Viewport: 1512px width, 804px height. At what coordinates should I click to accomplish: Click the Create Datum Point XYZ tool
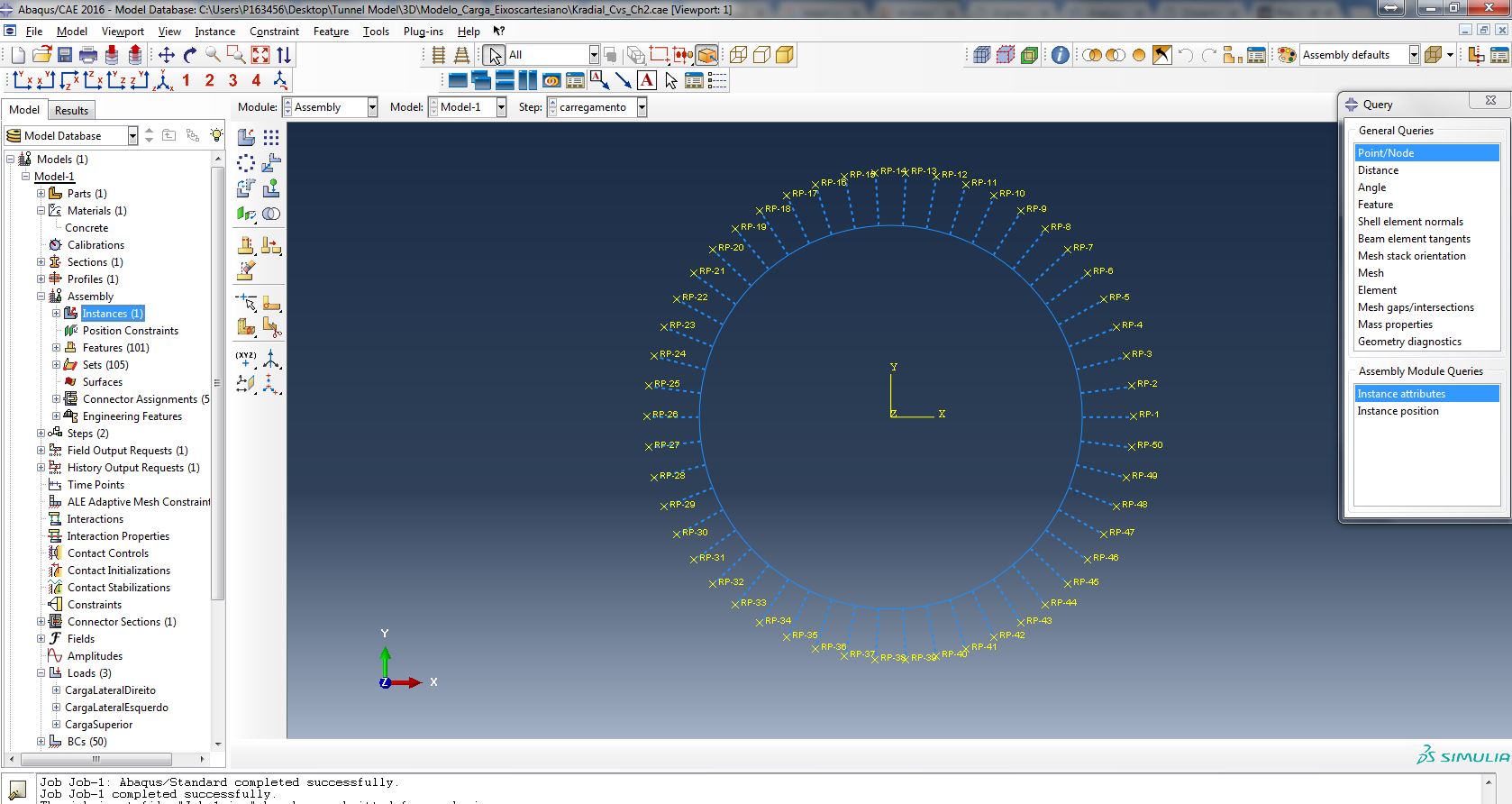pyautogui.click(x=246, y=360)
